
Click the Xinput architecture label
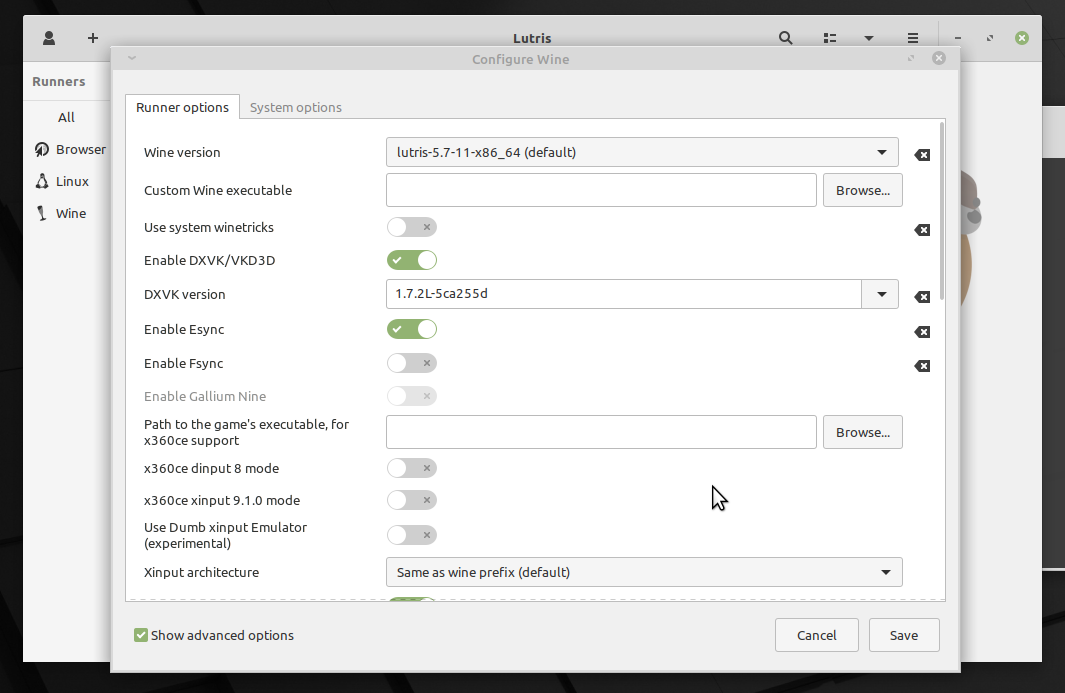(201, 572)
